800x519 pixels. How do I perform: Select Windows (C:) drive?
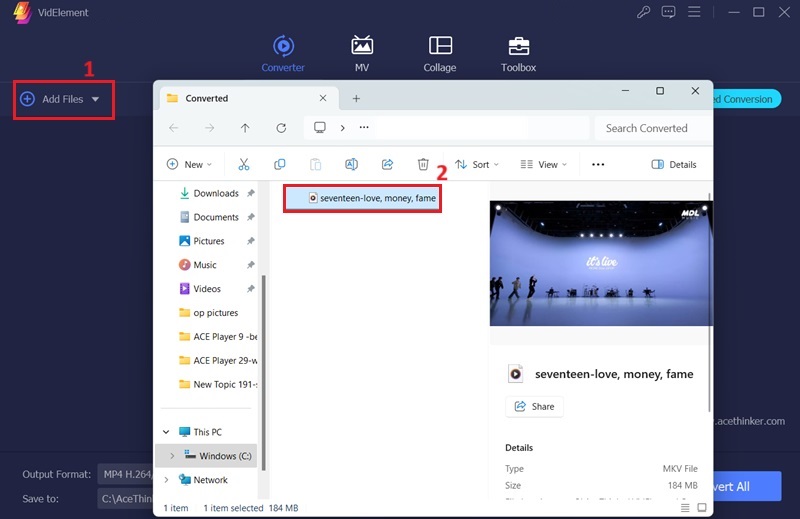pyautogui.click(x=218, y=456)
